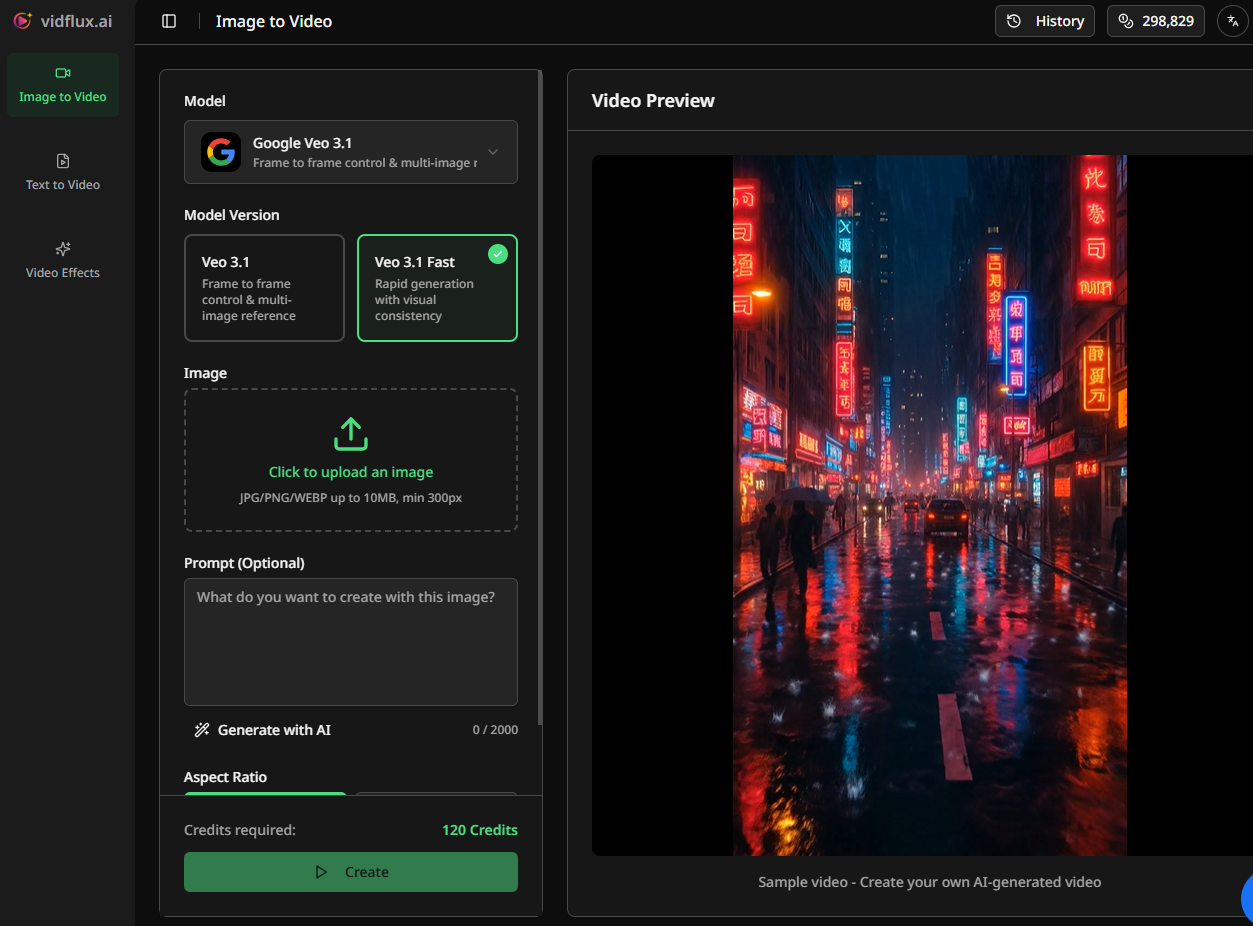Click the Generate with AI wand icon
The height and width of the screenshot is (926, 1253).
tap(202, 730)
